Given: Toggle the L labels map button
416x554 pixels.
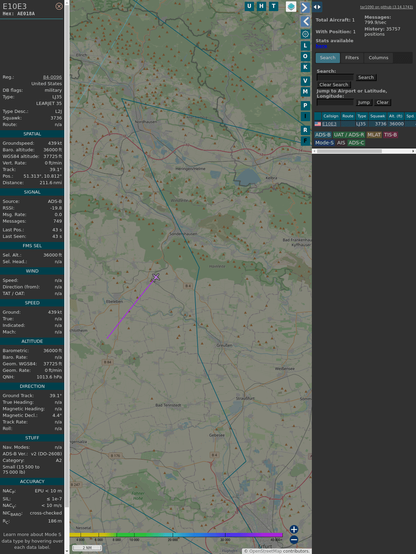Looking at the screenshot, I should pos(305,45).
